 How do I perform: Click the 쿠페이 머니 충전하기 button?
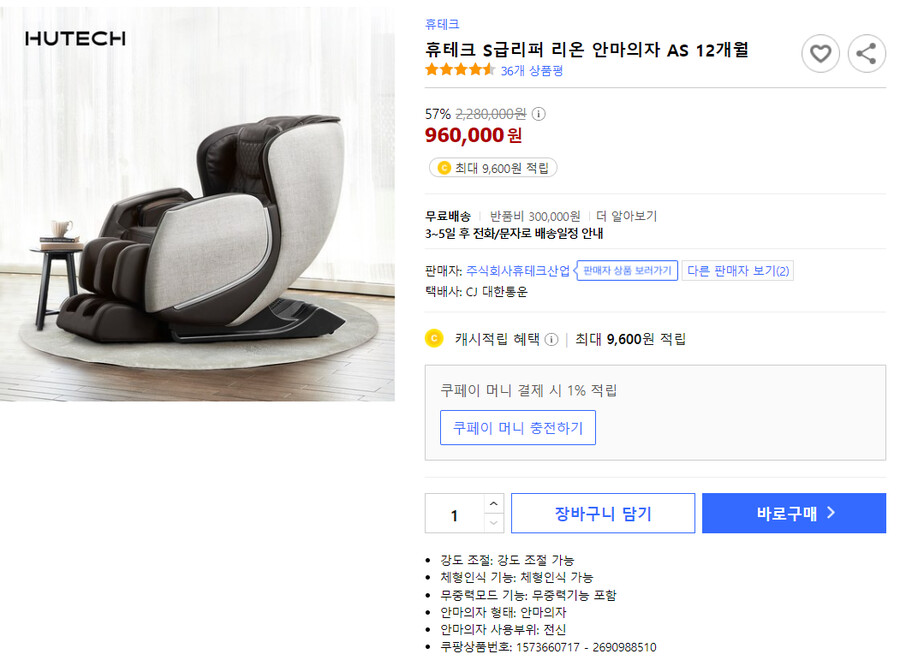click(x=517, y=427)
